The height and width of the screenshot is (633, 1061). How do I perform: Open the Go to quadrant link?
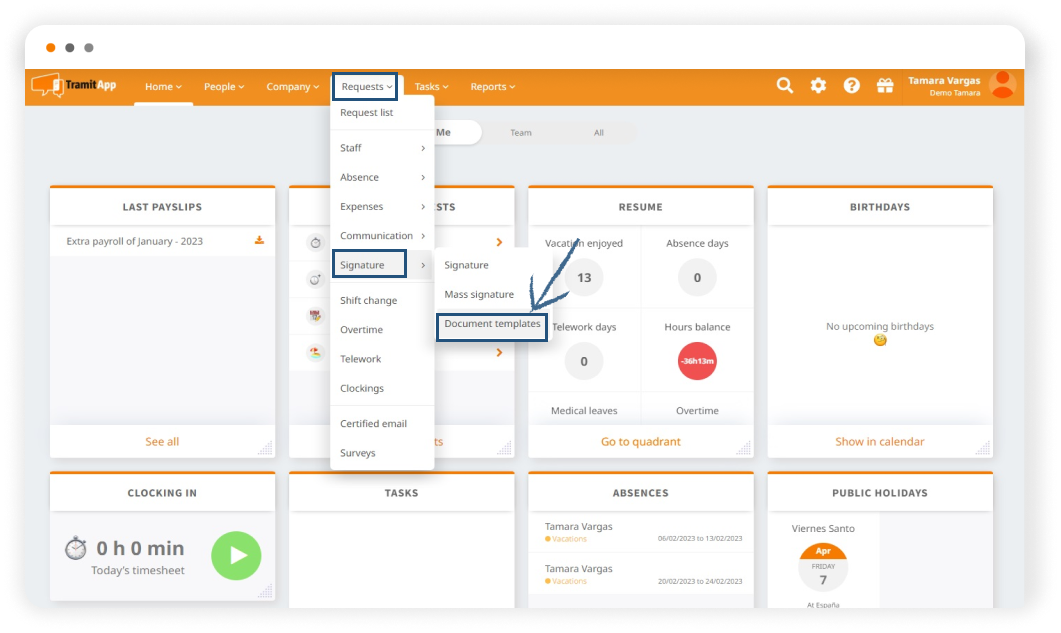point(640,441)
